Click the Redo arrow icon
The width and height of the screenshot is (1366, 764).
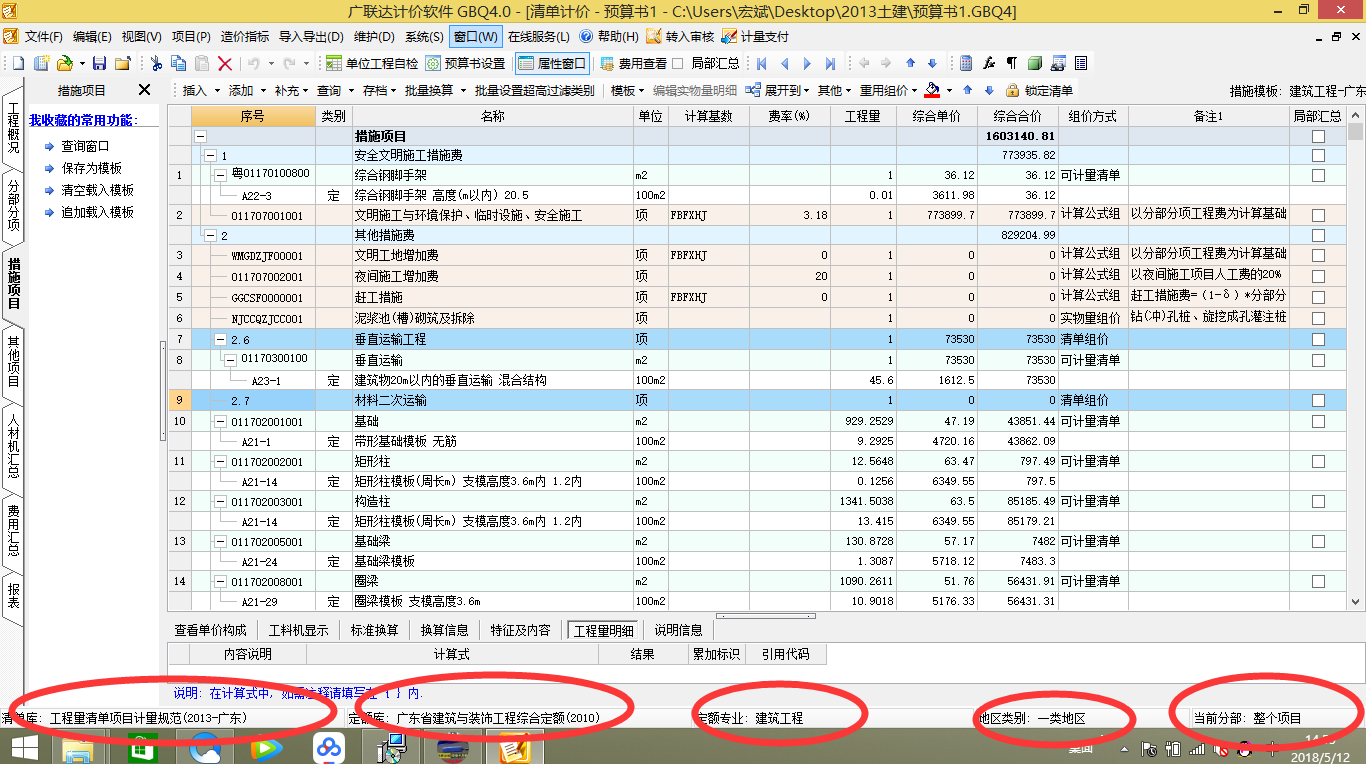pos(289,63)
